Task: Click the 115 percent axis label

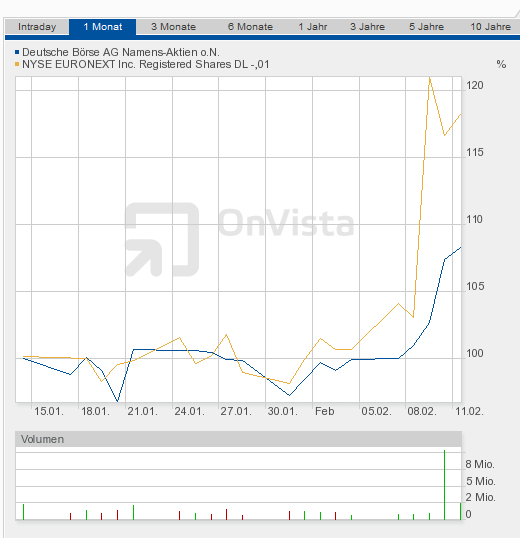Action: point(475,152)
